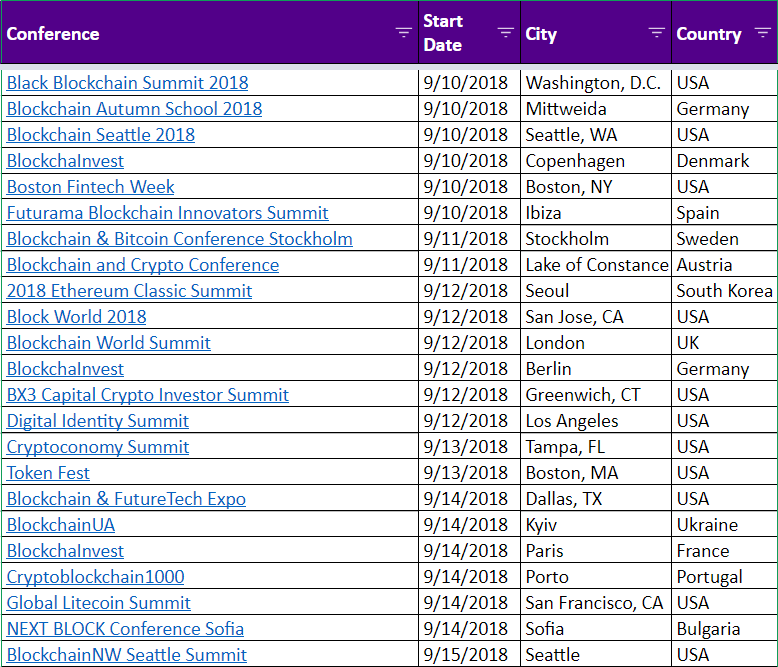Image resolution: width=778 pixels, height=667 pixels.
Task: Open the Country column filter dropdown
Action: click(763, 33)
